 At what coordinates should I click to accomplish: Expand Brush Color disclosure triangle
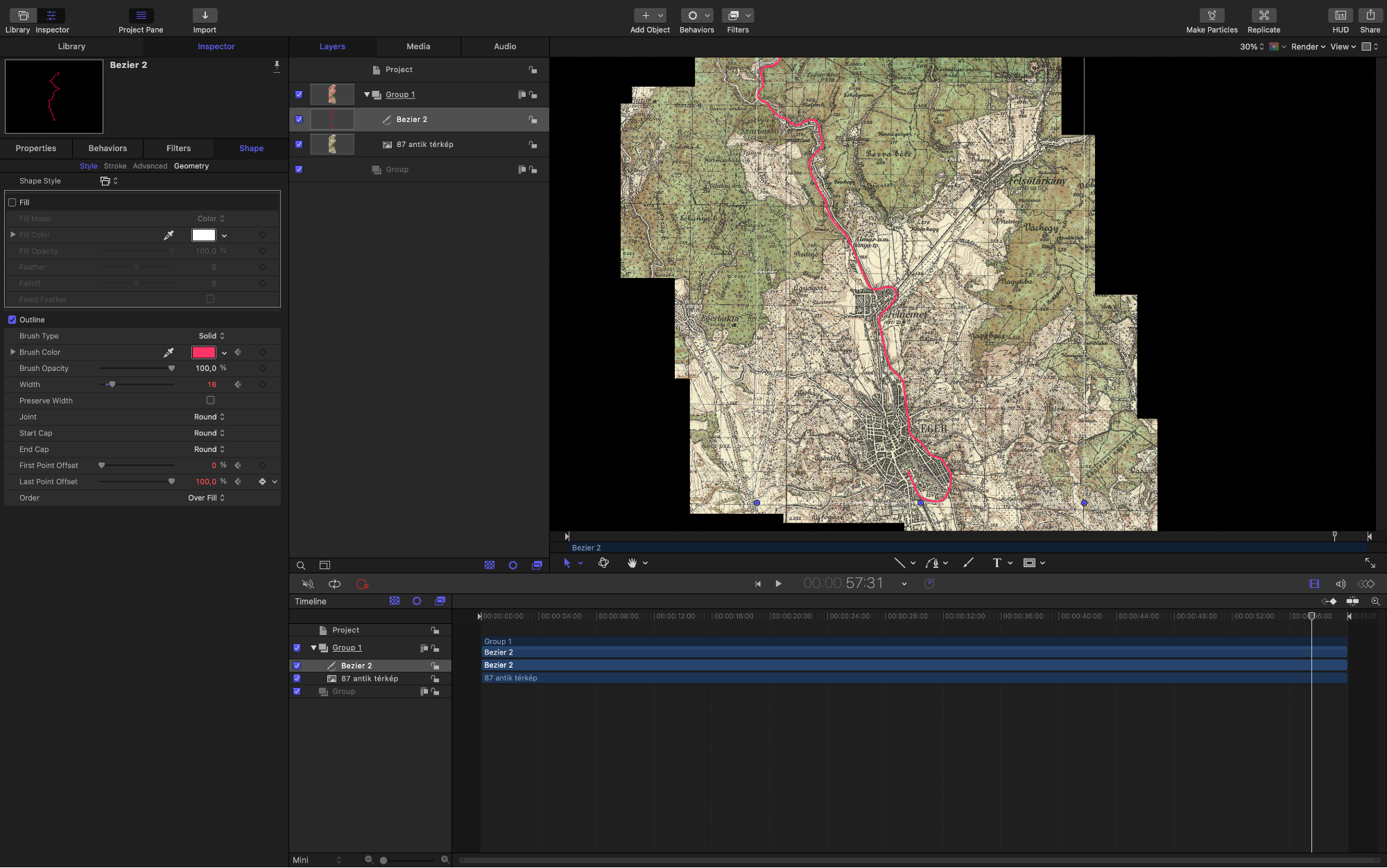click(12, 352)
